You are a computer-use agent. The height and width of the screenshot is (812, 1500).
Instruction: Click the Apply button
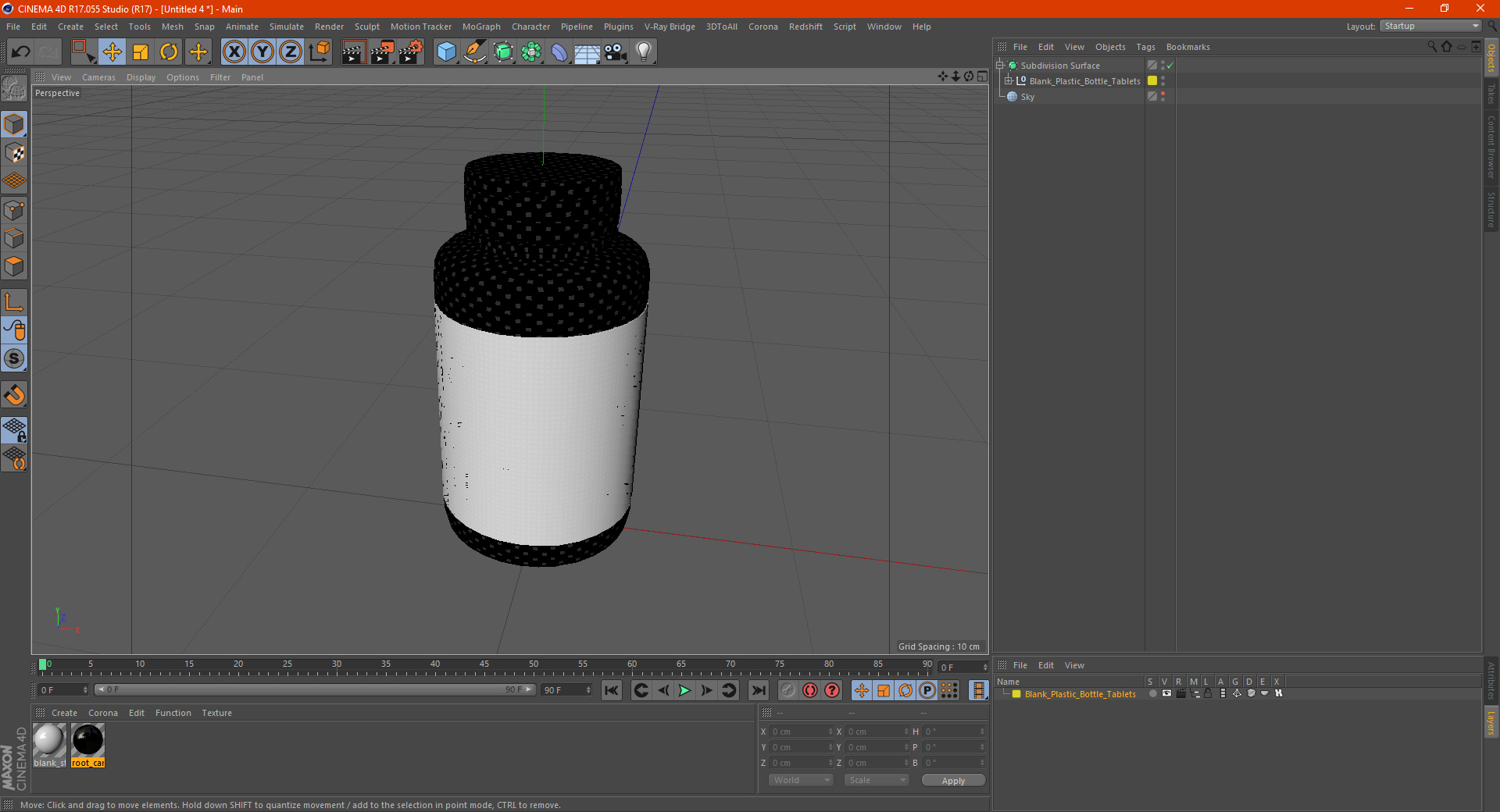(953, 780)
